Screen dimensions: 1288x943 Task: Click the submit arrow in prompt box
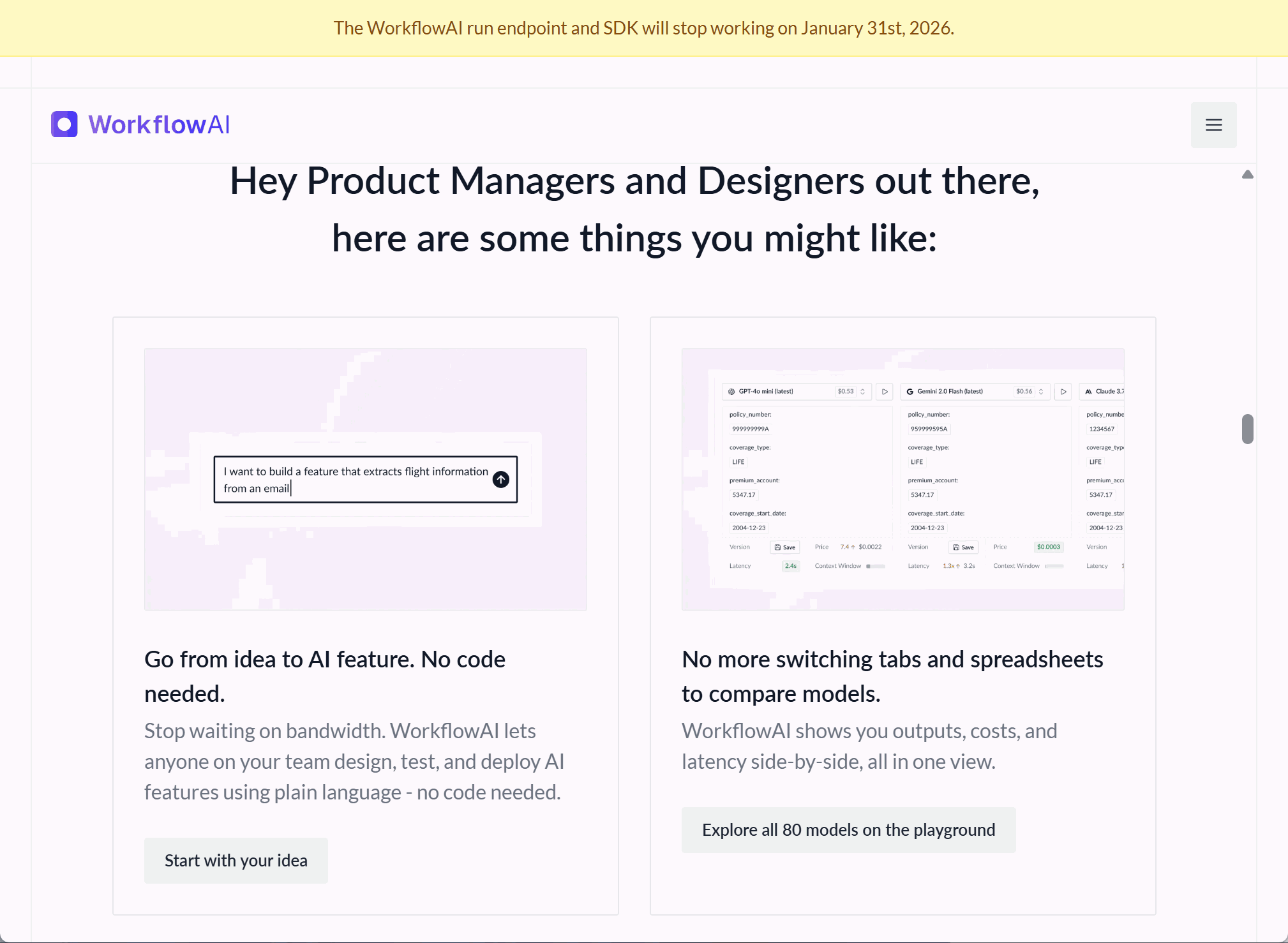501,479
